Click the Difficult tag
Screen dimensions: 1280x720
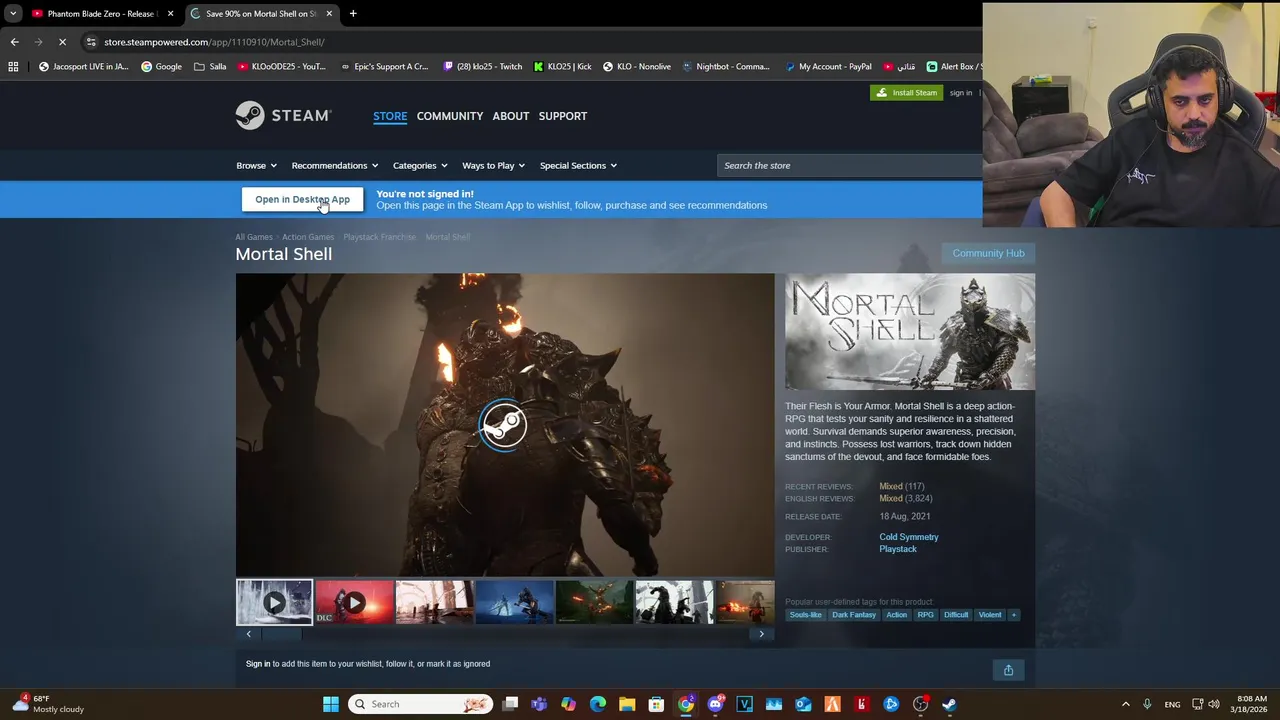[956, 615]
